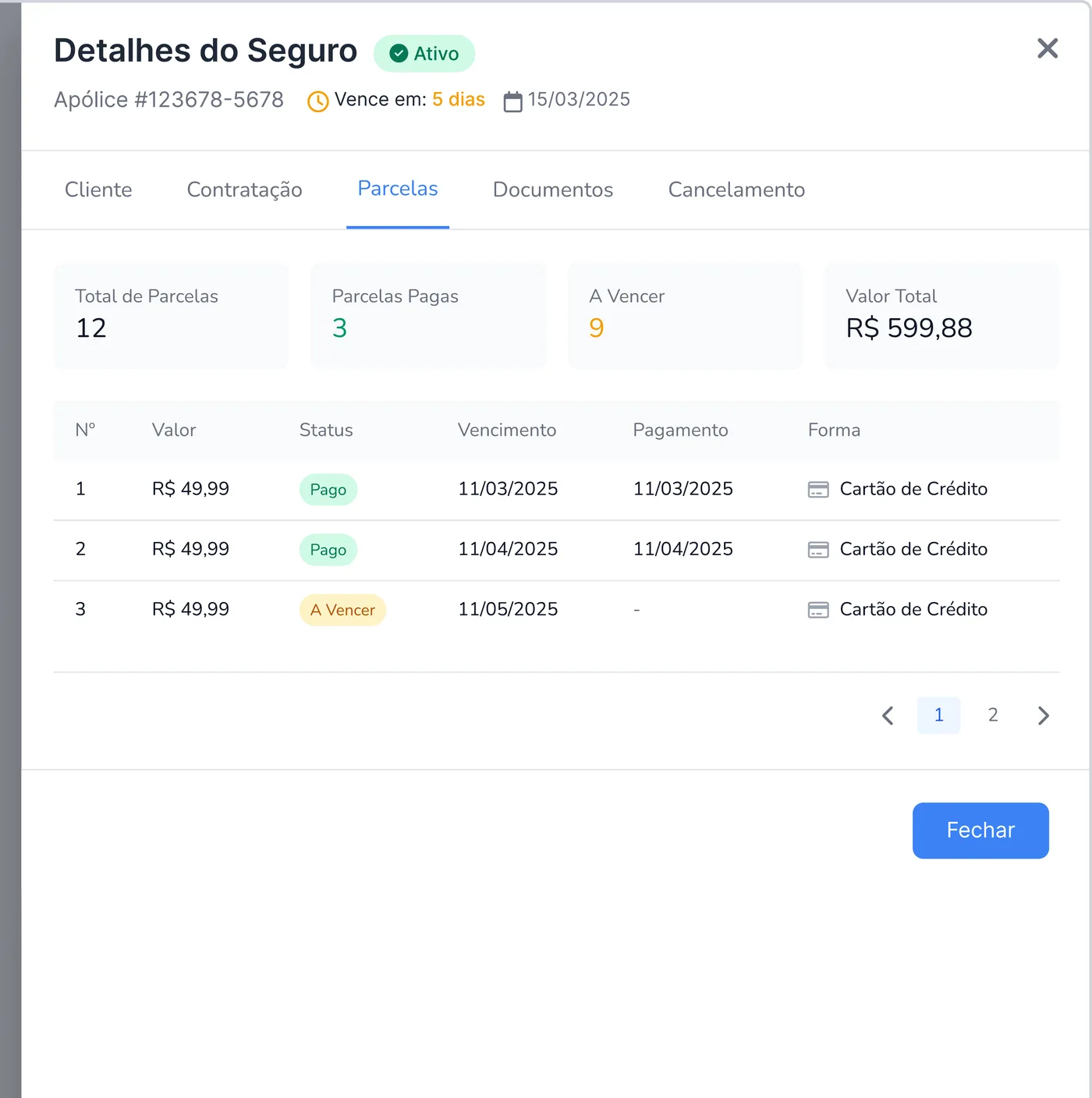Click the Vencimento column header

pyautogui.click(x=507, y=430)
